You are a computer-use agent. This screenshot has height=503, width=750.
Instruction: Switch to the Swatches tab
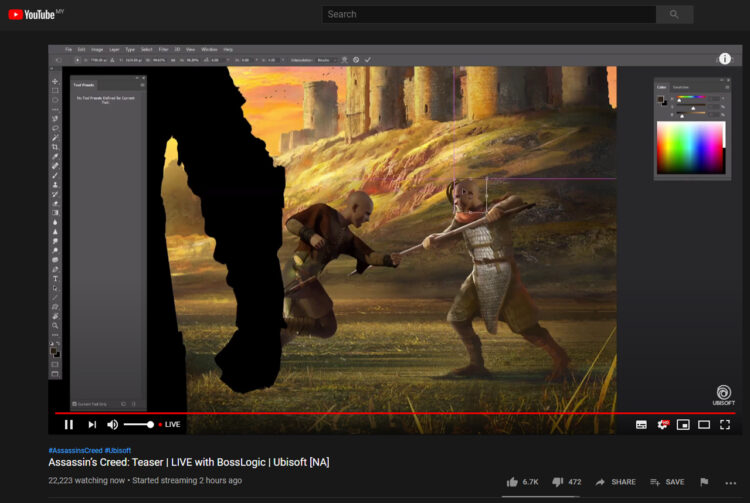coord(681,87)
